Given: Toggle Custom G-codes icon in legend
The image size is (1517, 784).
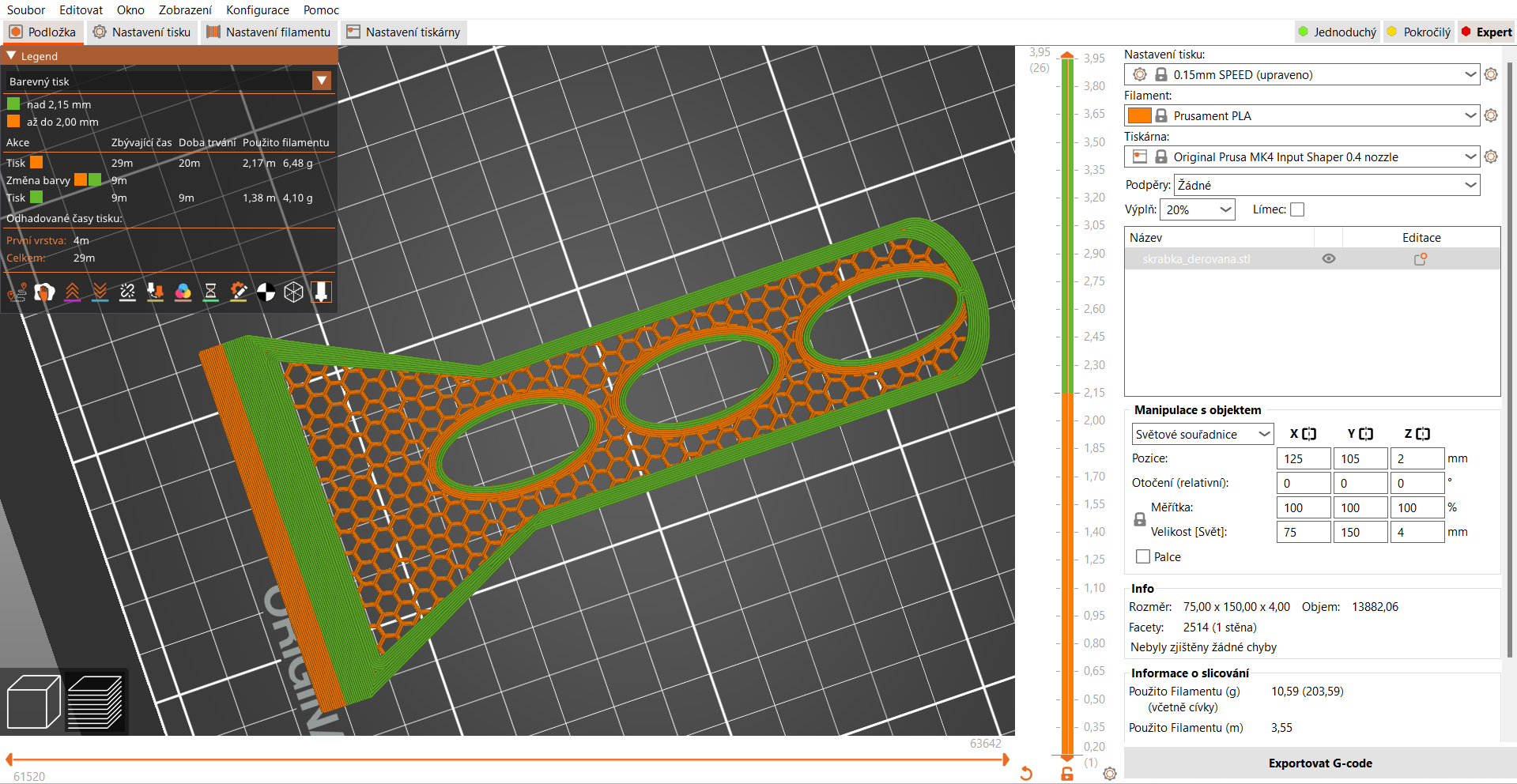Looking at the screenshot, I should coord(238,292).
